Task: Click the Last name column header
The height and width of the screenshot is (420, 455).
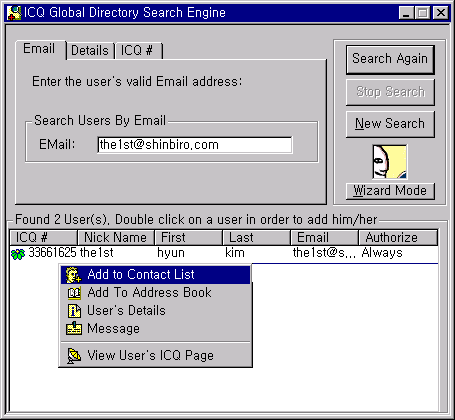Action: tap(256, 238)
